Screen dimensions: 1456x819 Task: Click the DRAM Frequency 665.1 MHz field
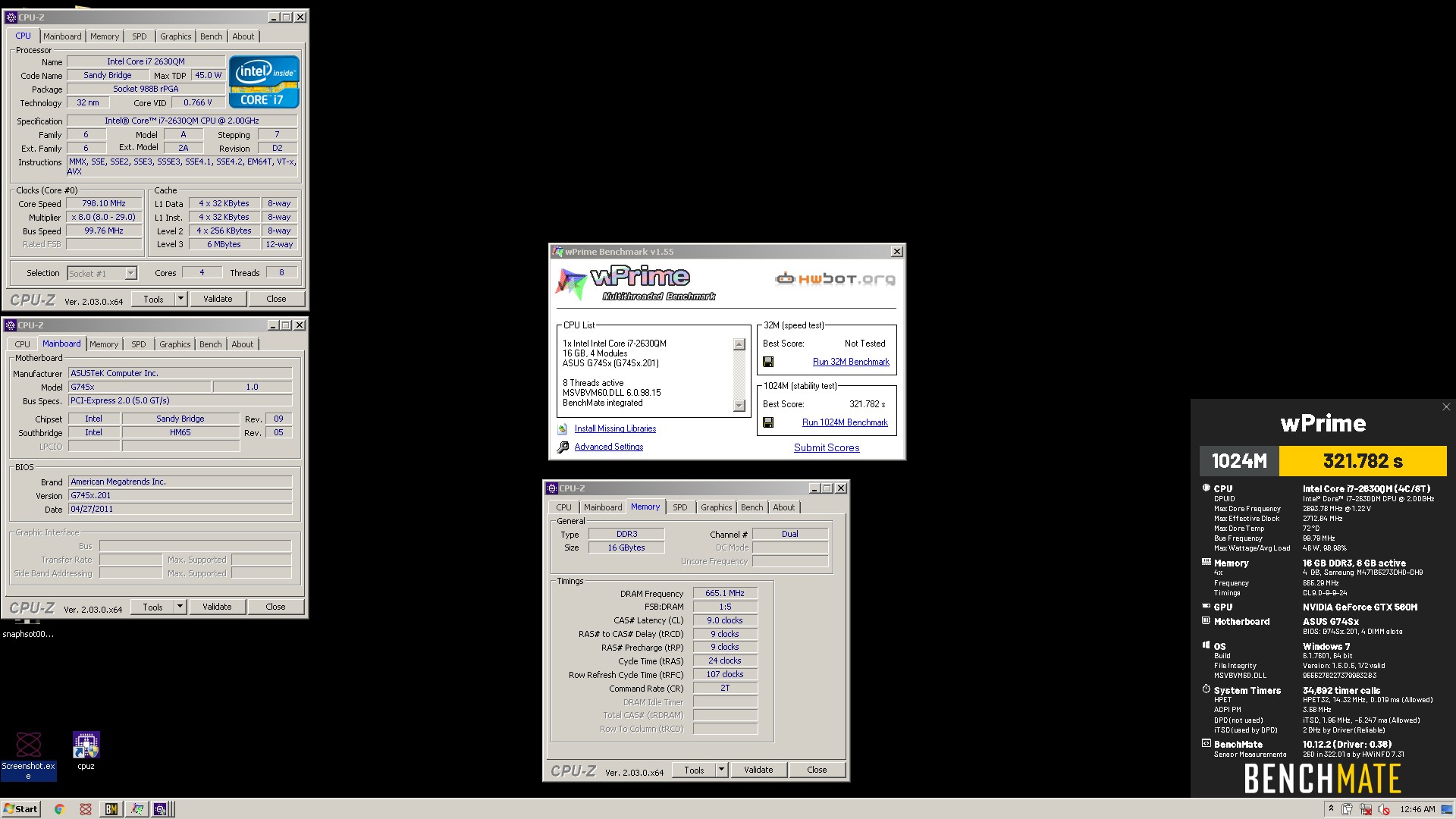point(725,594)
